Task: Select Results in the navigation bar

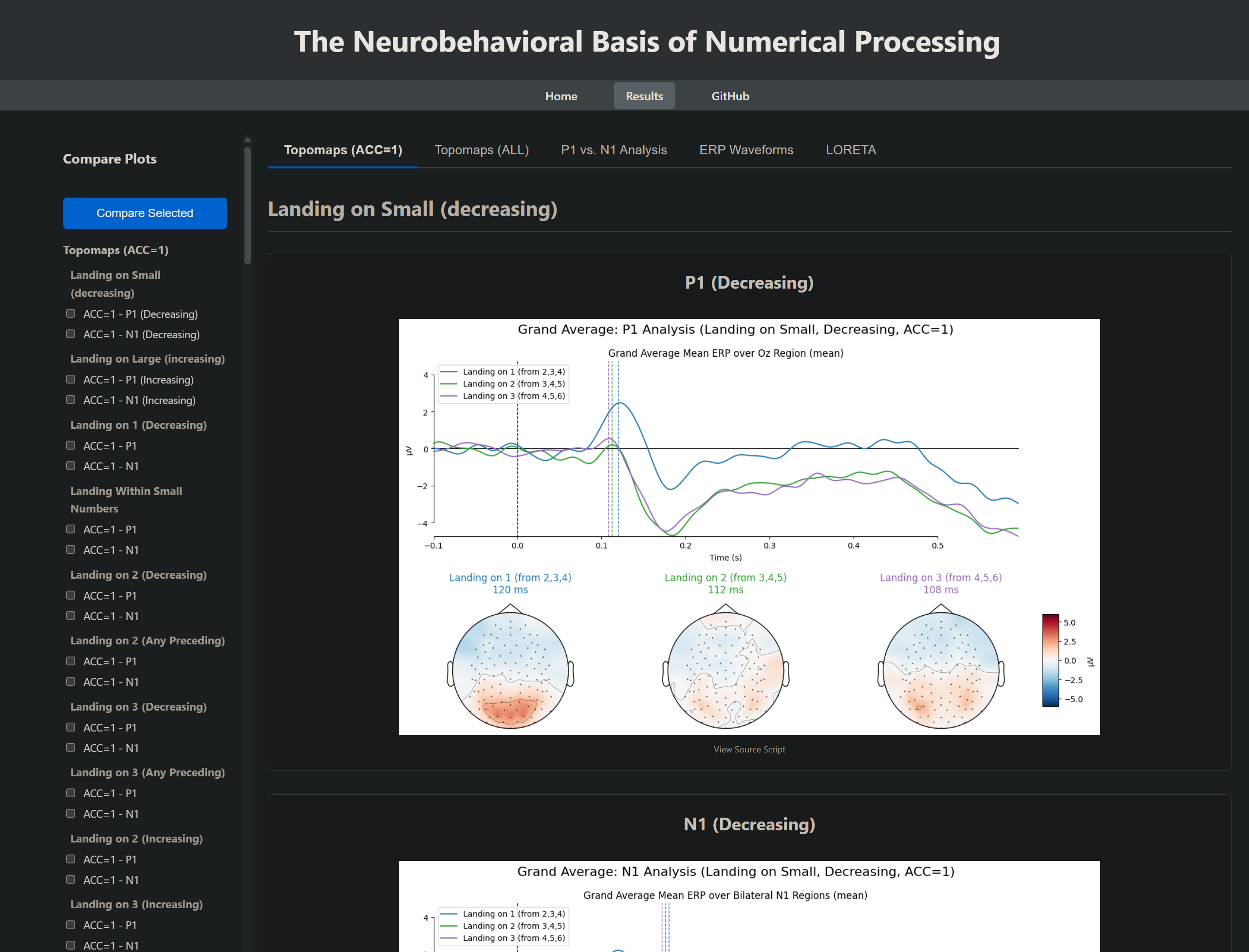Action: click(x=644, y=96)
